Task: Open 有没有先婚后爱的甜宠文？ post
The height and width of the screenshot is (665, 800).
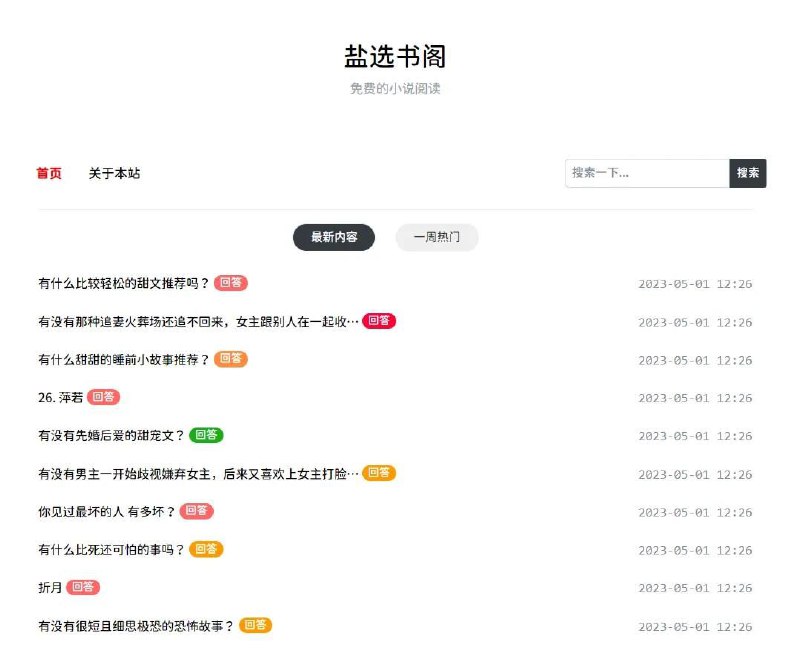Action: pos(111,436)
